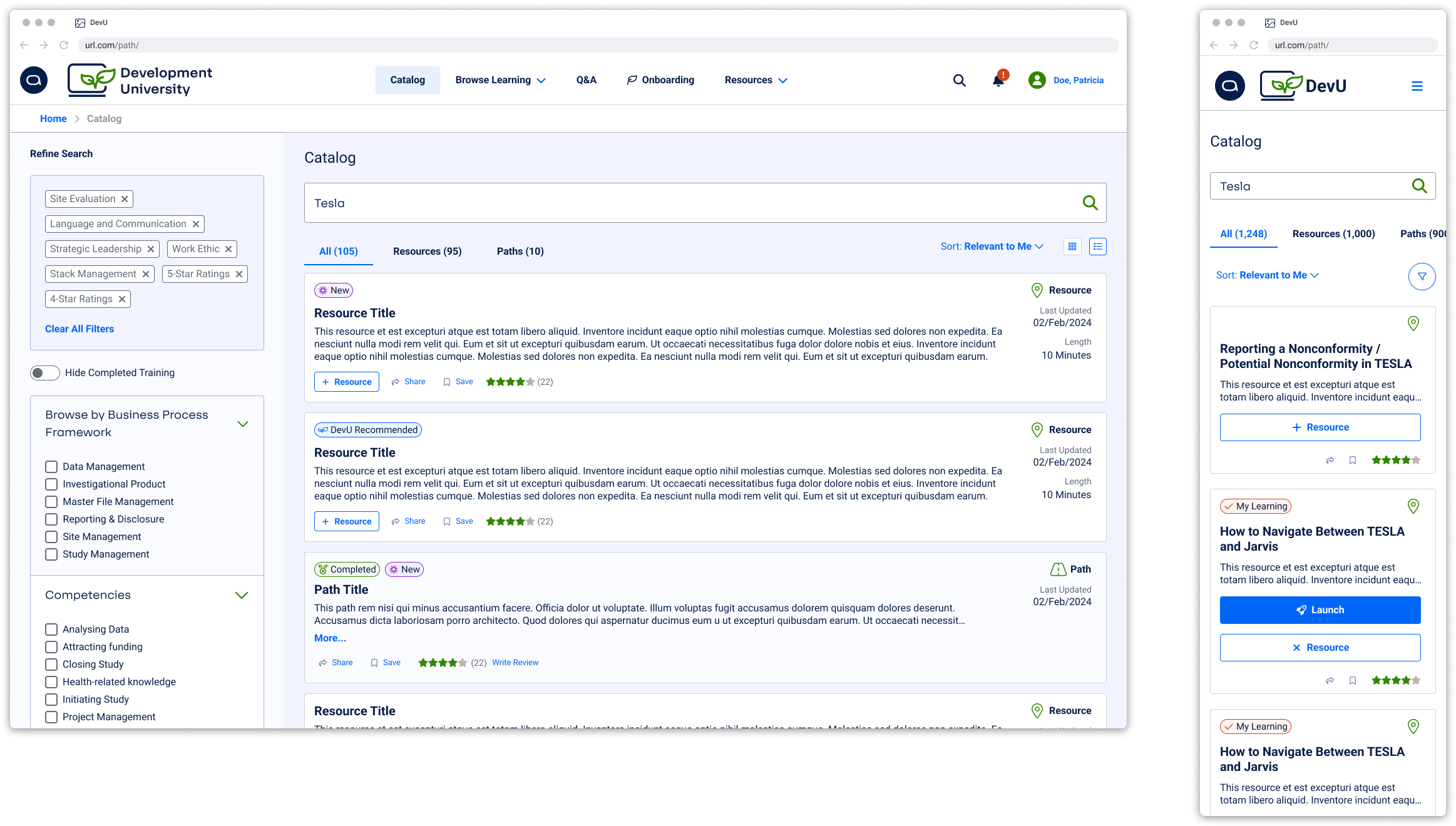The height and width of the screenshot is (826, 1456).
Task: Click the Path type icon on Path Title card
Action: pos(1058,569)
